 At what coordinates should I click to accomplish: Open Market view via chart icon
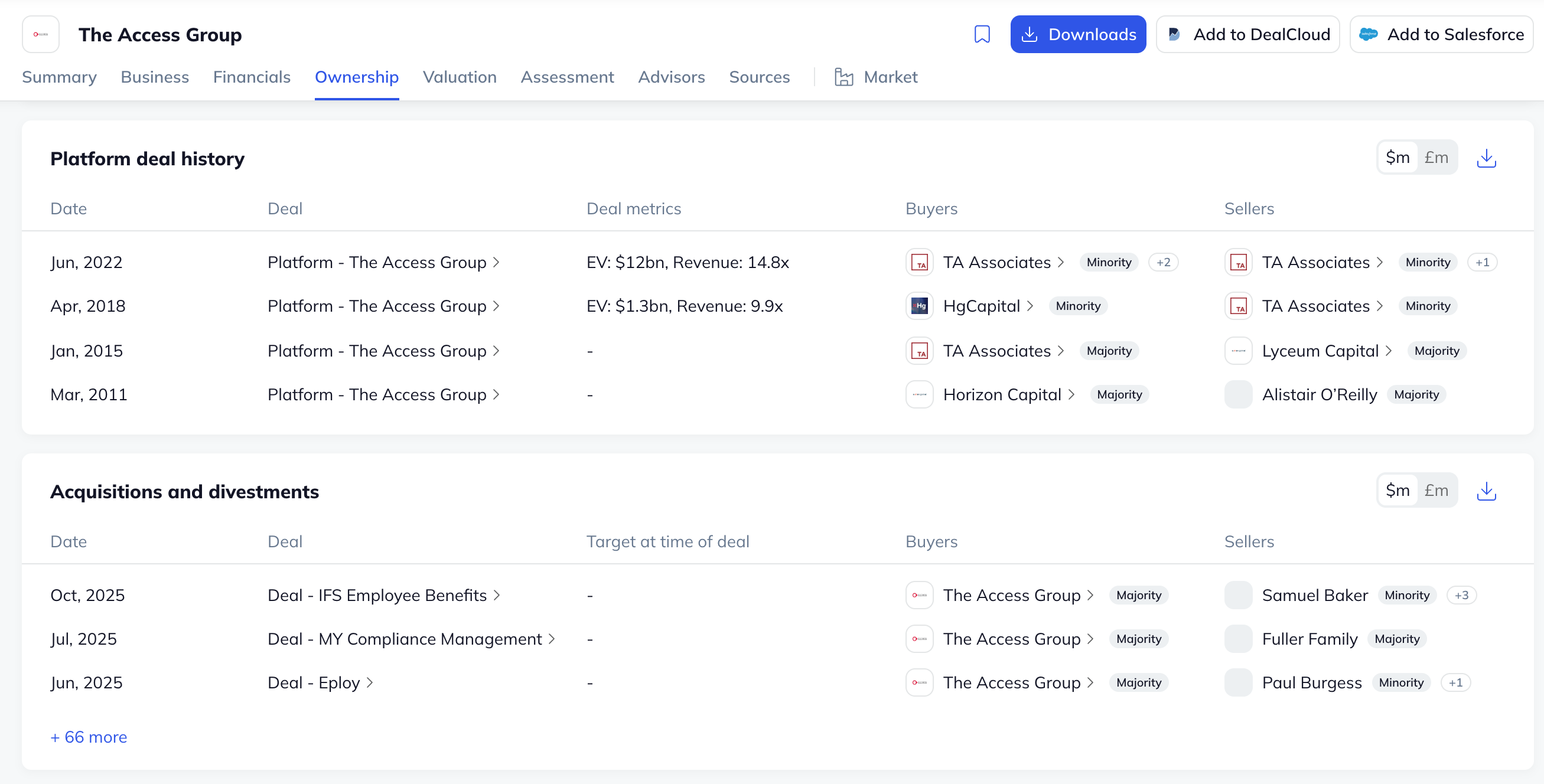(x=843, y=77)
